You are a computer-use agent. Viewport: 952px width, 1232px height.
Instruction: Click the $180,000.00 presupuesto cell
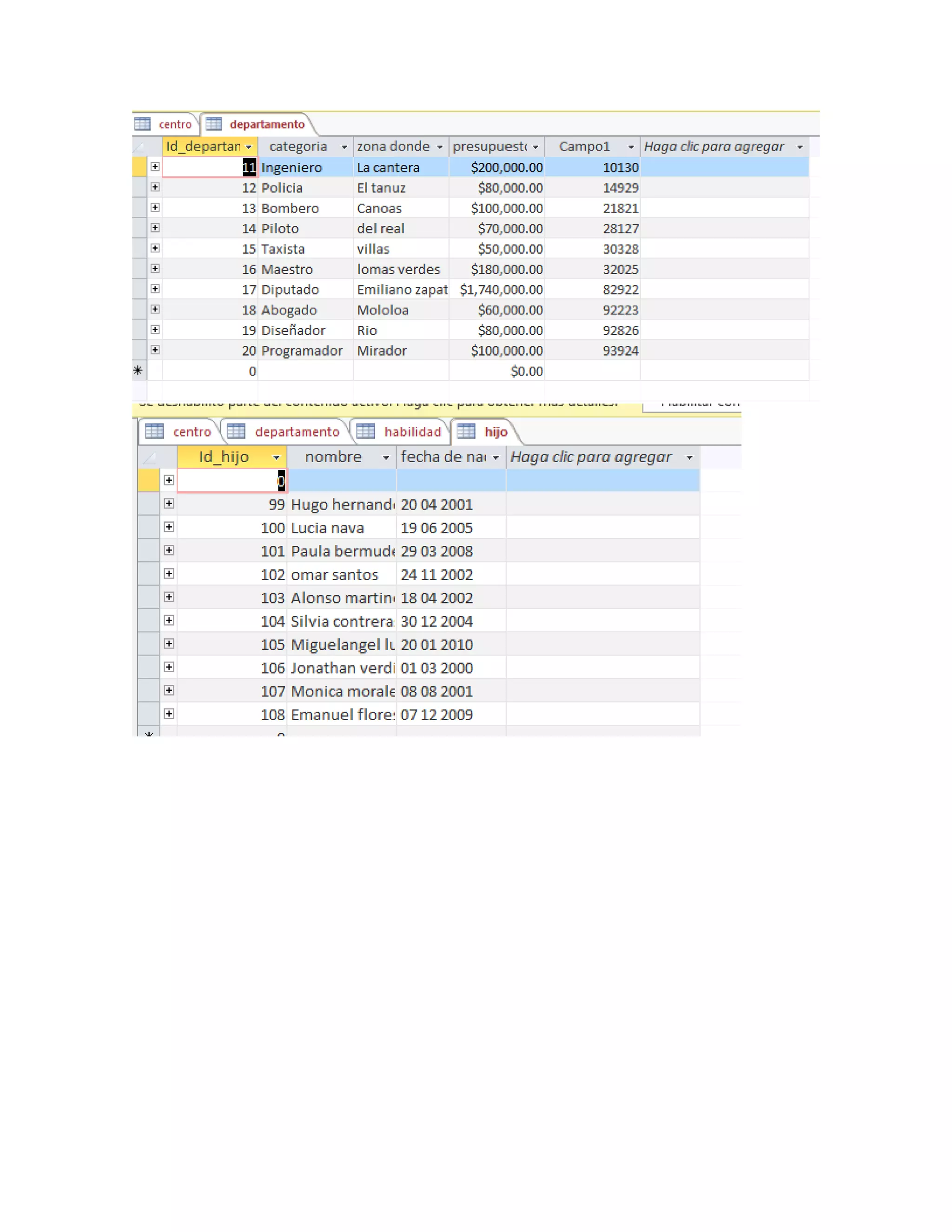(507, 269)
